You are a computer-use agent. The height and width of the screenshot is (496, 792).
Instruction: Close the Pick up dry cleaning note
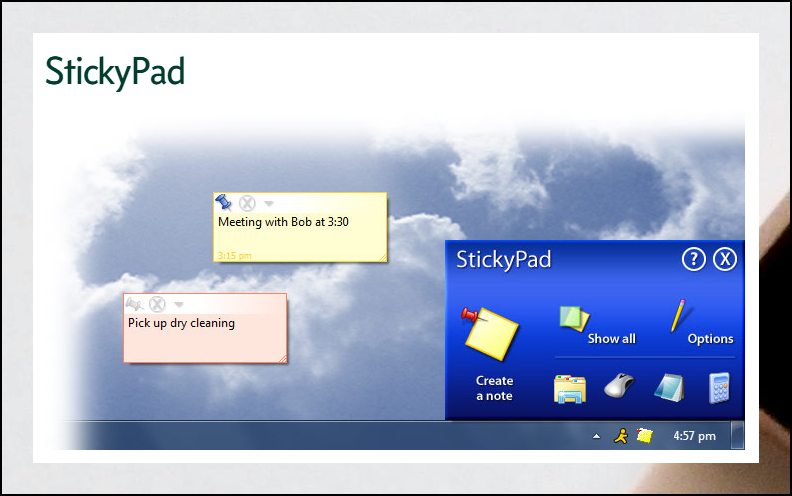click(158, 304)
